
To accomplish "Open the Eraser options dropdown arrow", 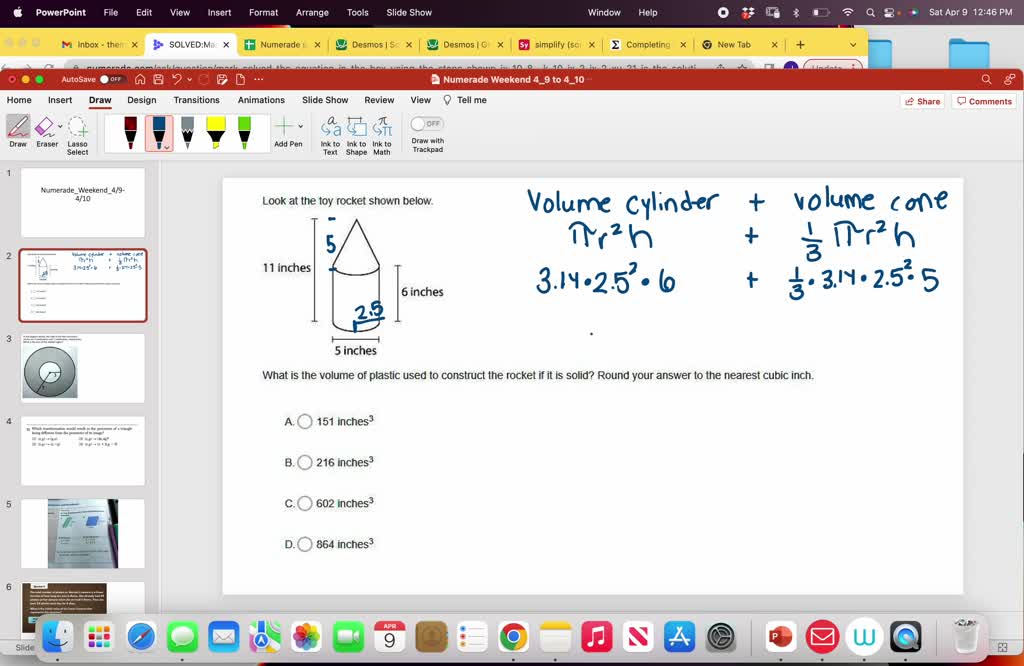I will [x=60, y=126].
